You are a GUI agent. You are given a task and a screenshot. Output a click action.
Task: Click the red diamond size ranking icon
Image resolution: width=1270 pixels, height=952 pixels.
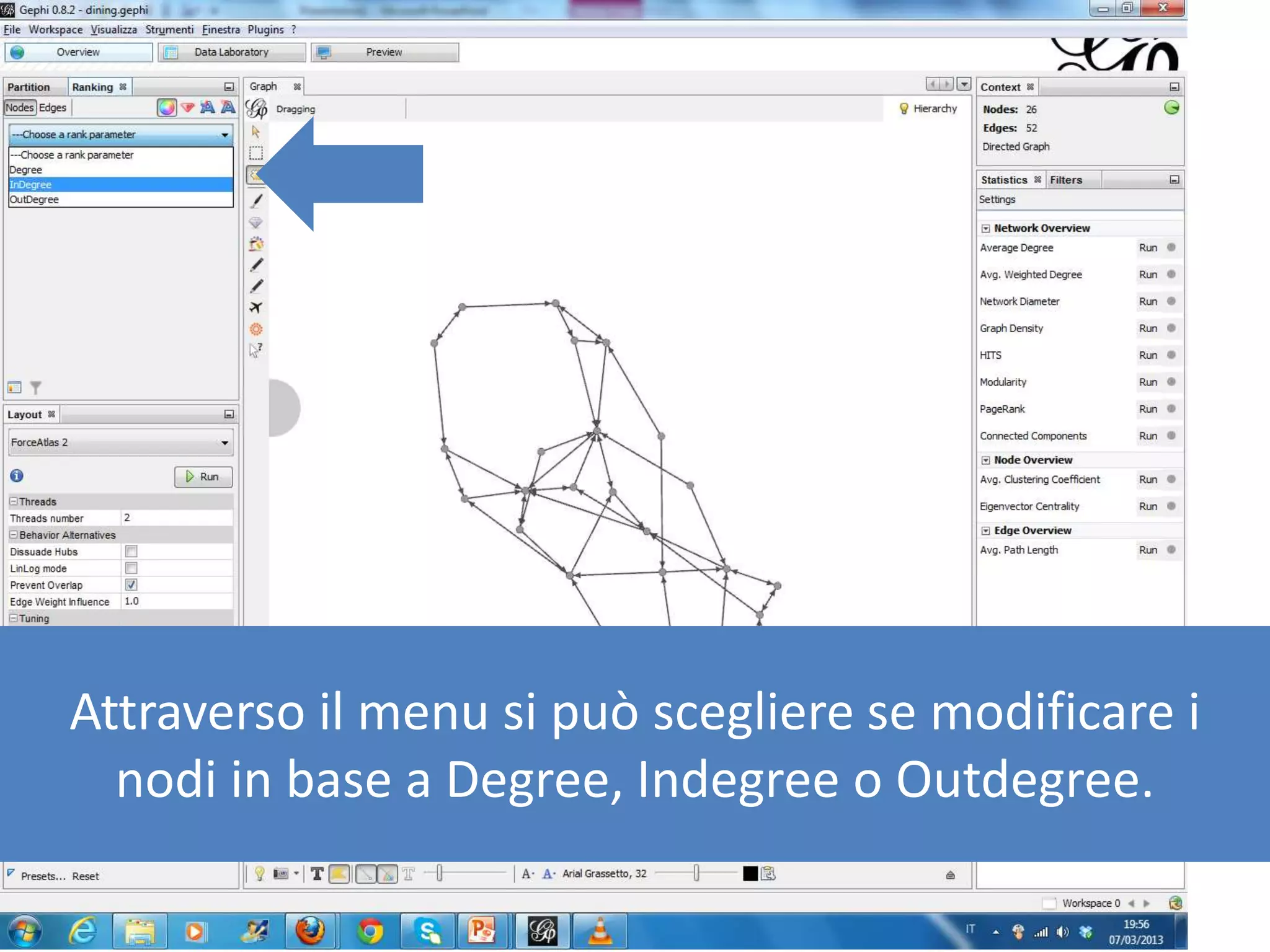187,107
